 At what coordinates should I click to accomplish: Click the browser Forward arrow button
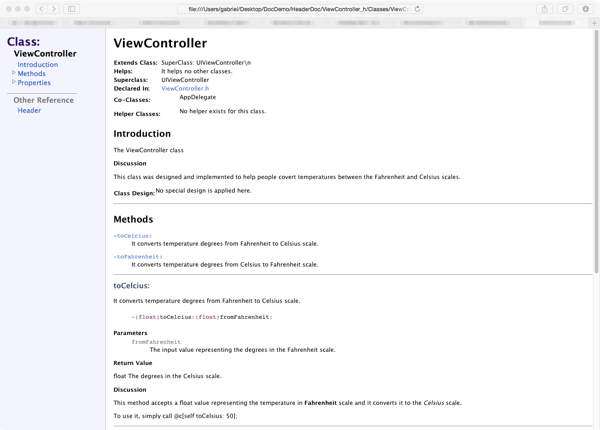point(54,9)
